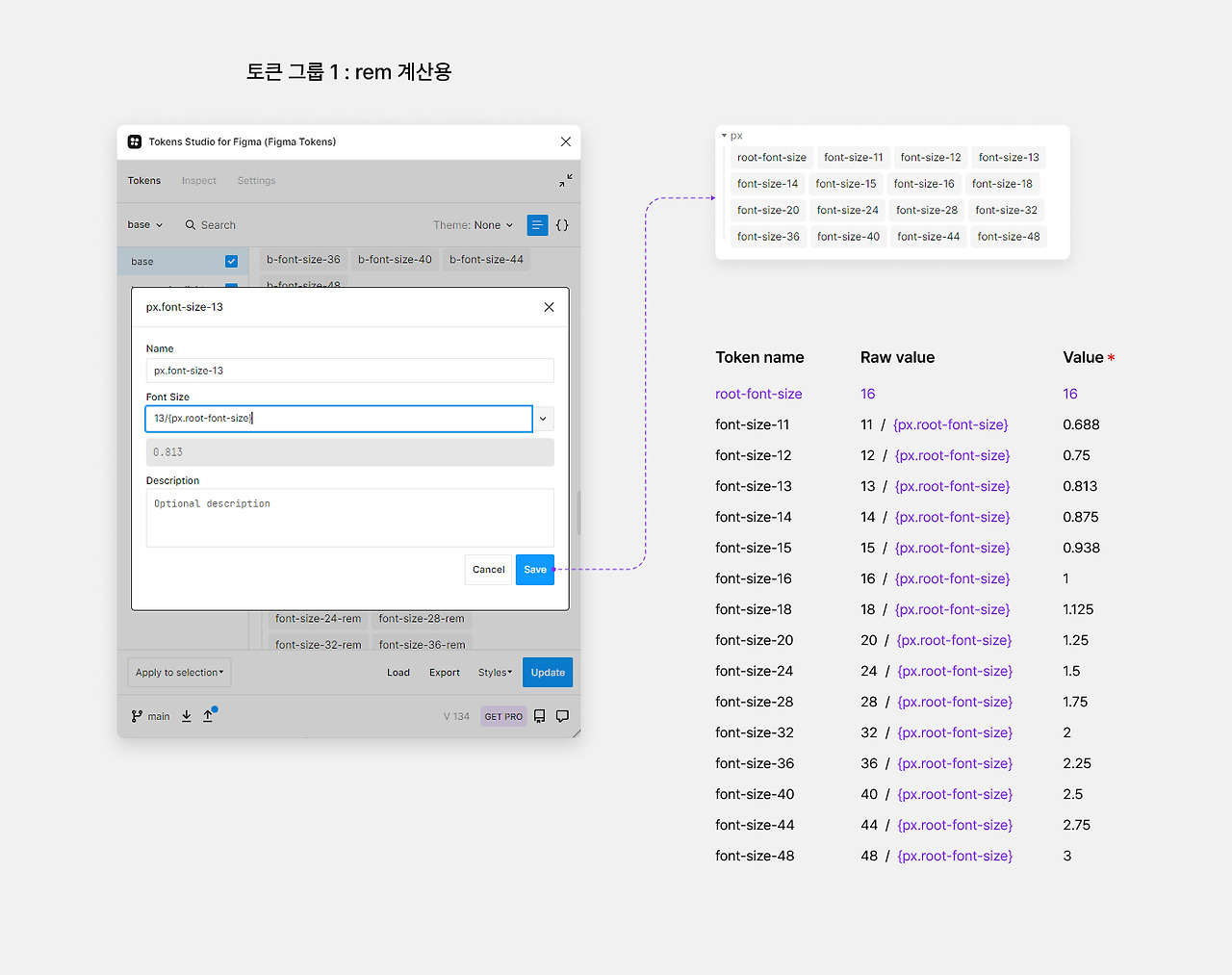
Task: Click the font-size-24-rem token chip
Action: click(x=318, y=619)
